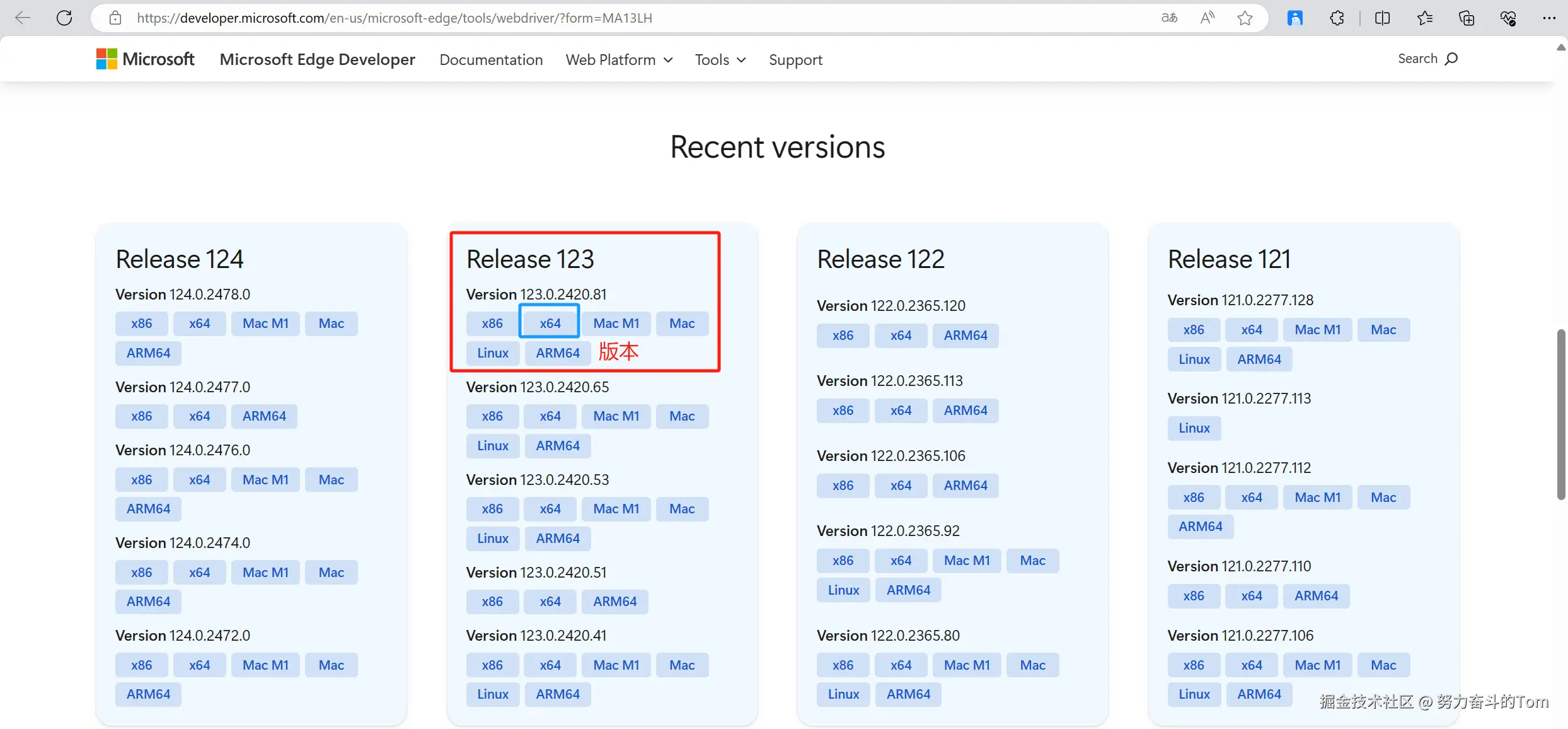Add this page to favorites

[x=1245, y=18]
